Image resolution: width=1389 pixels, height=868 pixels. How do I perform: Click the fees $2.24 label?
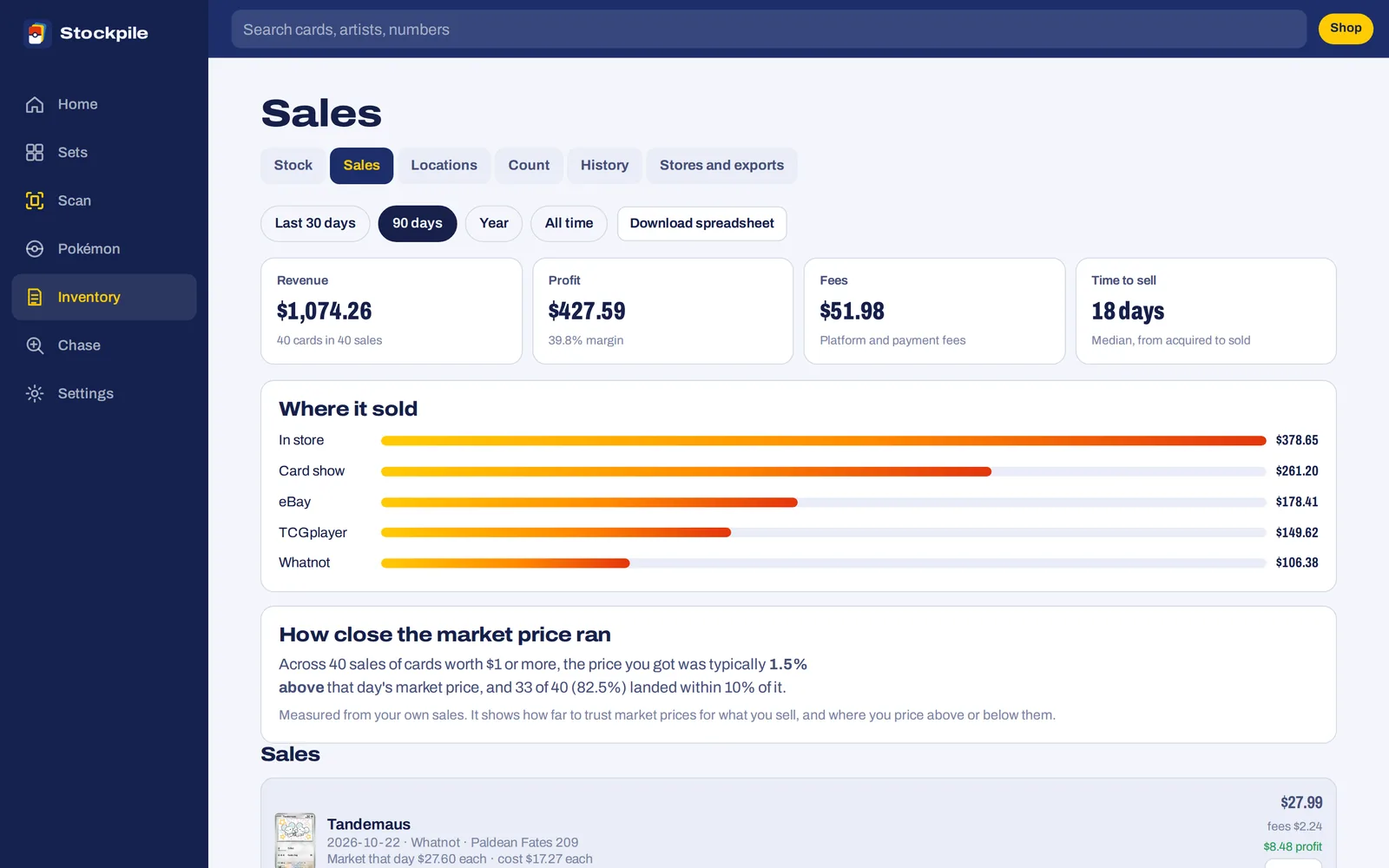coord(1294,827)
